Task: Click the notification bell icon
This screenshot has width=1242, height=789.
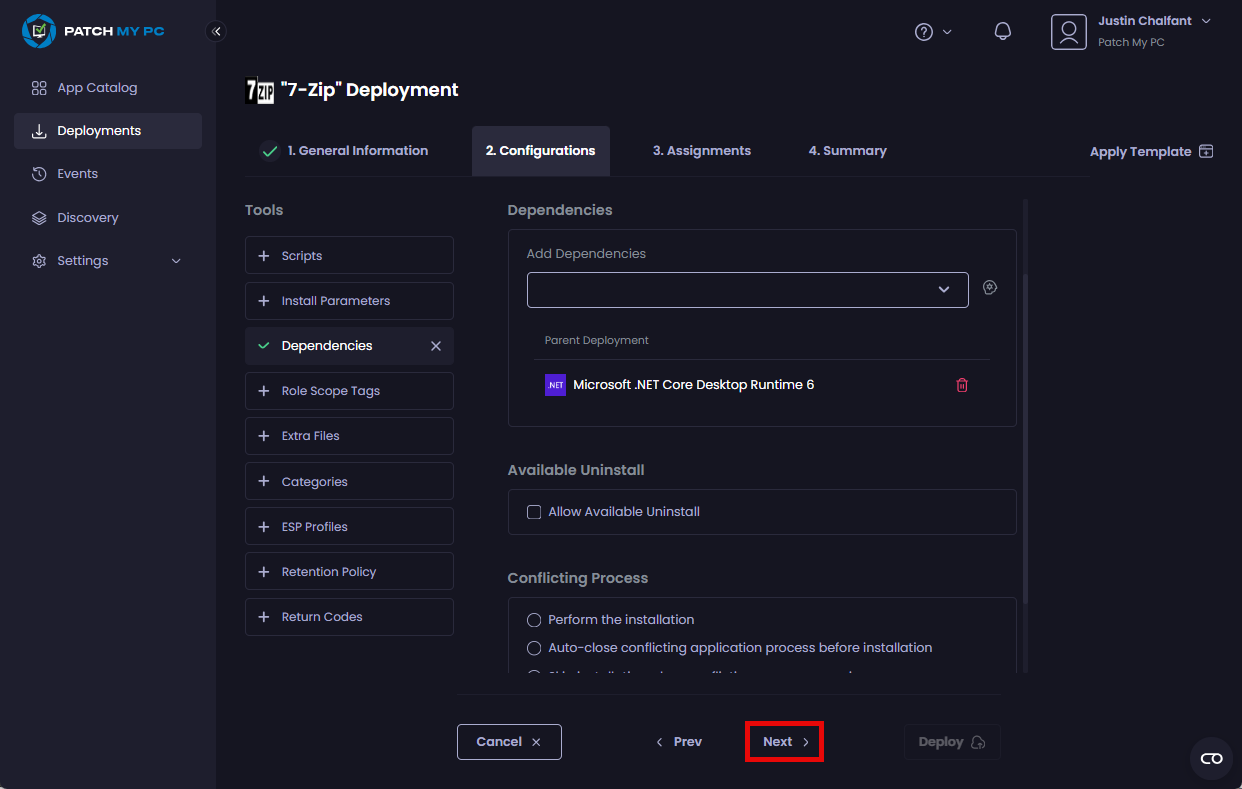Action: tap(1002, 32)
